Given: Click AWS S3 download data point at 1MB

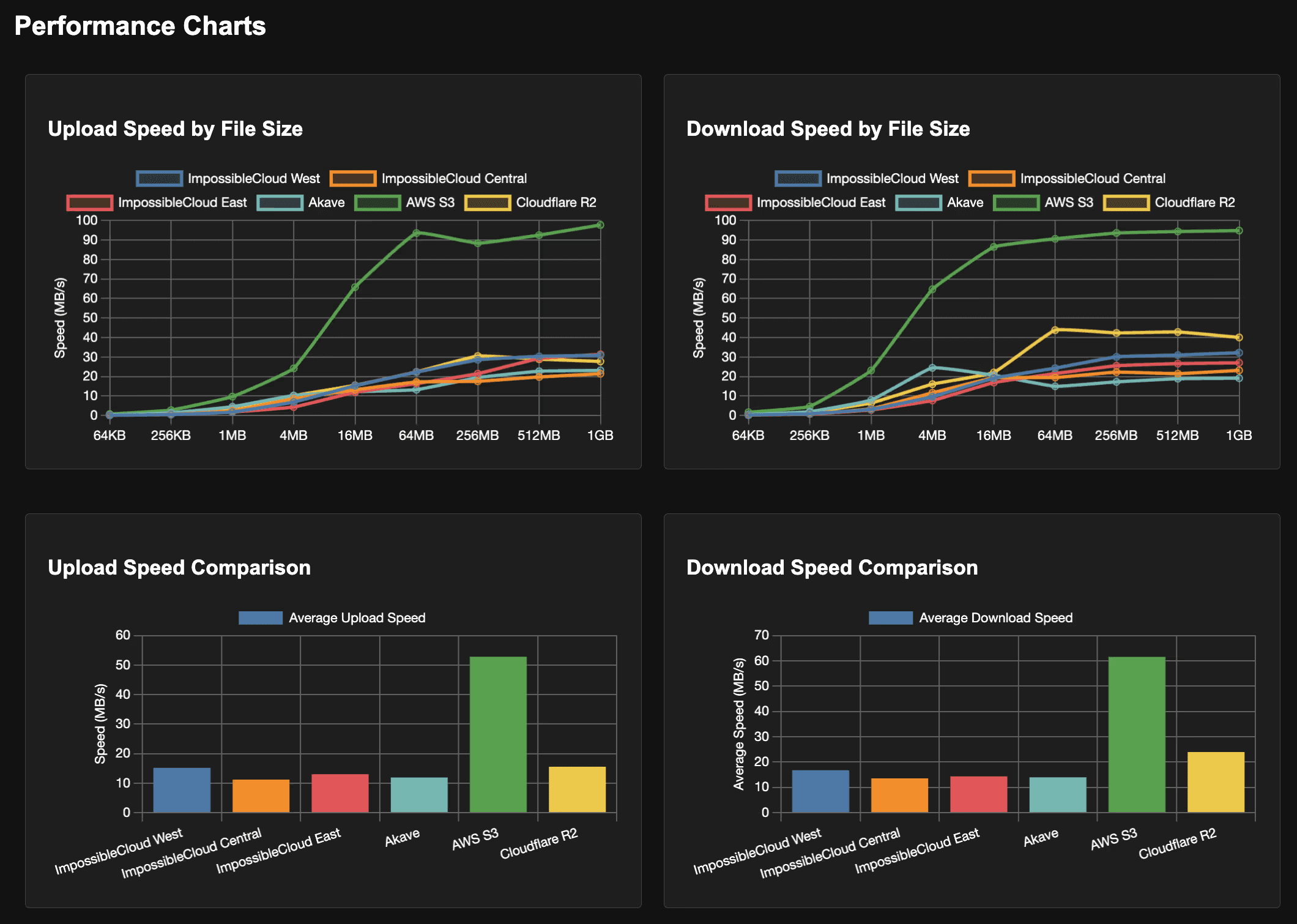Looking at the screenshot, I should [x=871, y=371].
